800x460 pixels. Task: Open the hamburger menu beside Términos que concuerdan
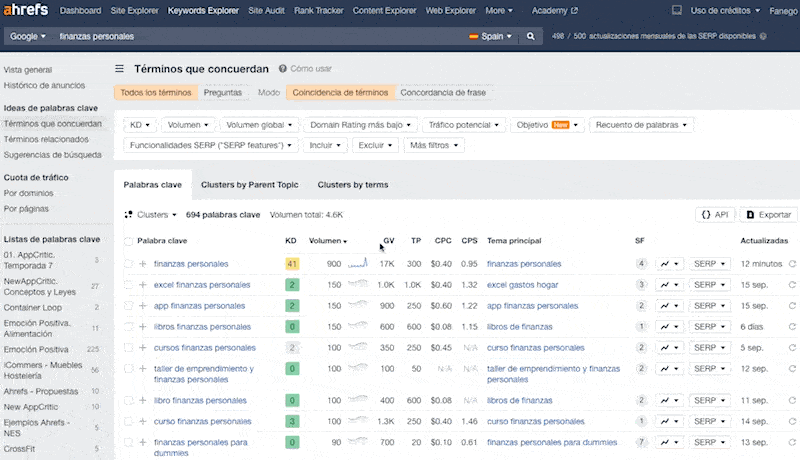point(119,68)
